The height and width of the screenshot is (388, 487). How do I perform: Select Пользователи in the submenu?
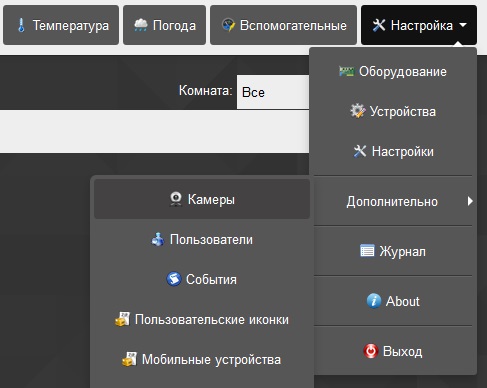(x=202, y=239)
